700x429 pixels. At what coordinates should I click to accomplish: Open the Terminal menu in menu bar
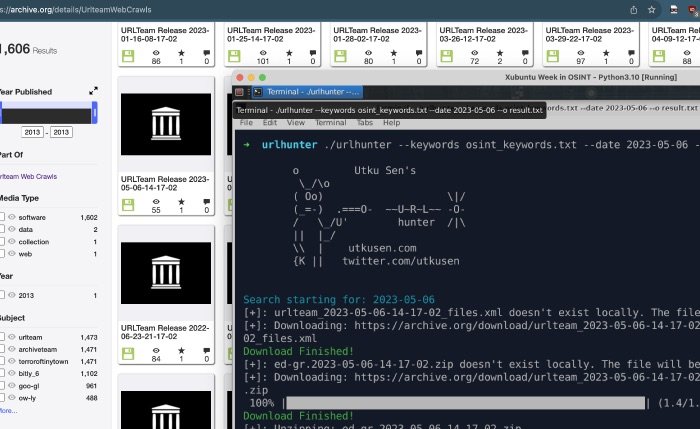tap(330, 123)
